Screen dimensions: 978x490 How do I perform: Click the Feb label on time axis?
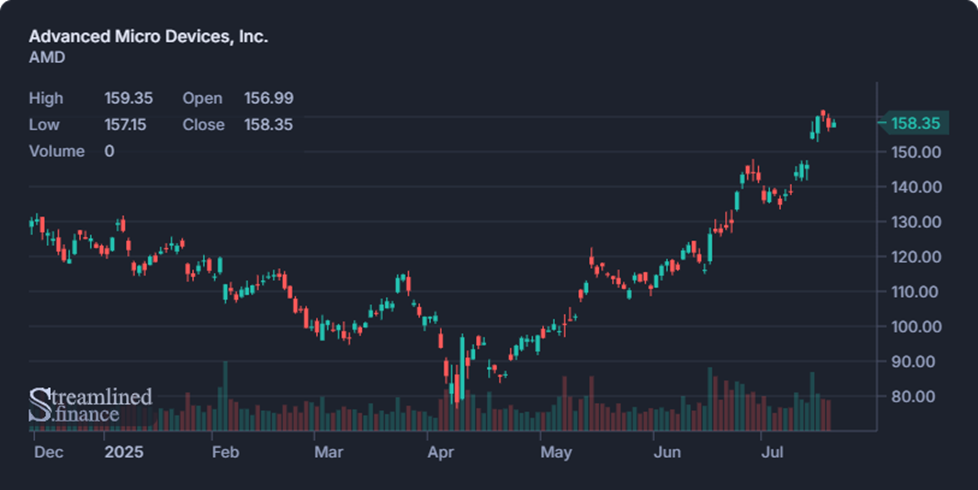click(225, 452)
